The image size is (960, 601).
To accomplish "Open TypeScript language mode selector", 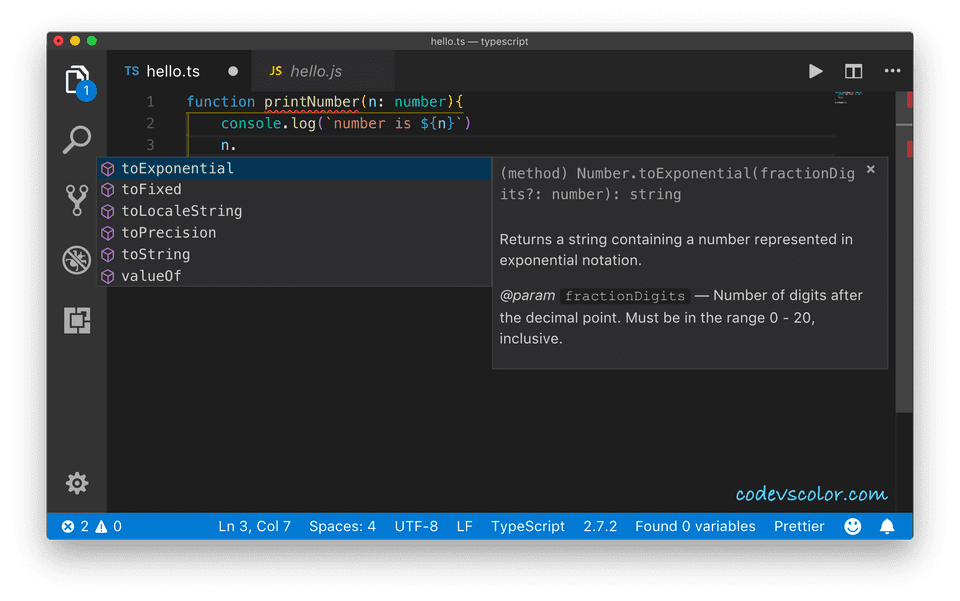I will 527,526.
